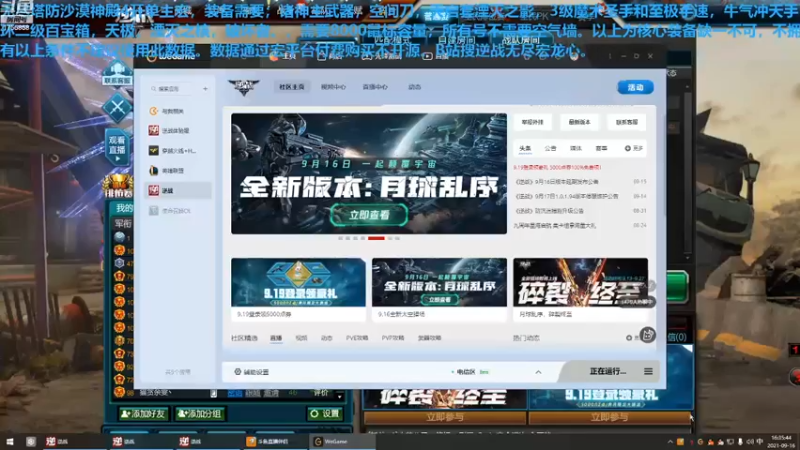Viewport: 800px width, 450px height.
Task: Click 添加好友 in the game window
Action: (143, 414)
